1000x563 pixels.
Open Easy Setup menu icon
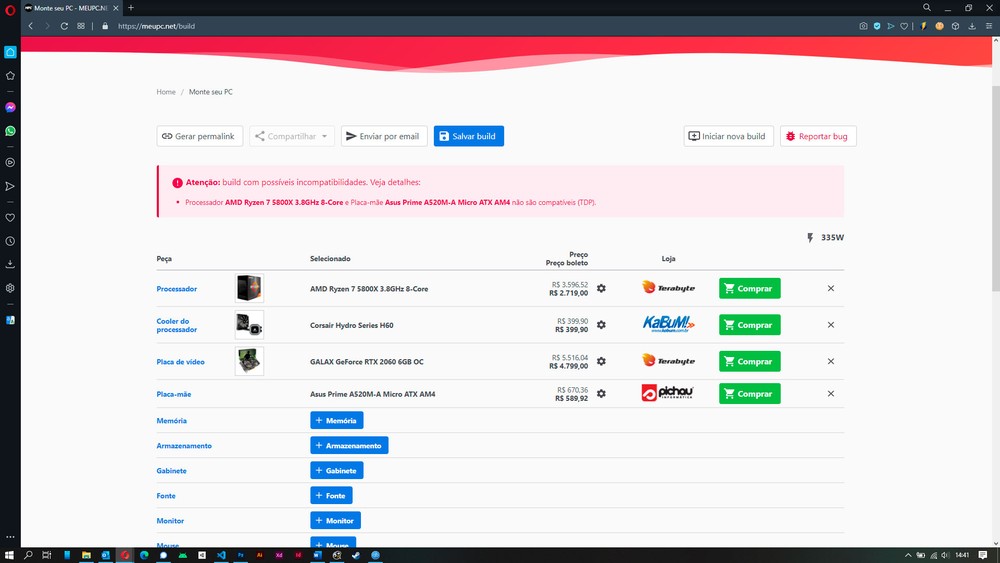[989, 26]
